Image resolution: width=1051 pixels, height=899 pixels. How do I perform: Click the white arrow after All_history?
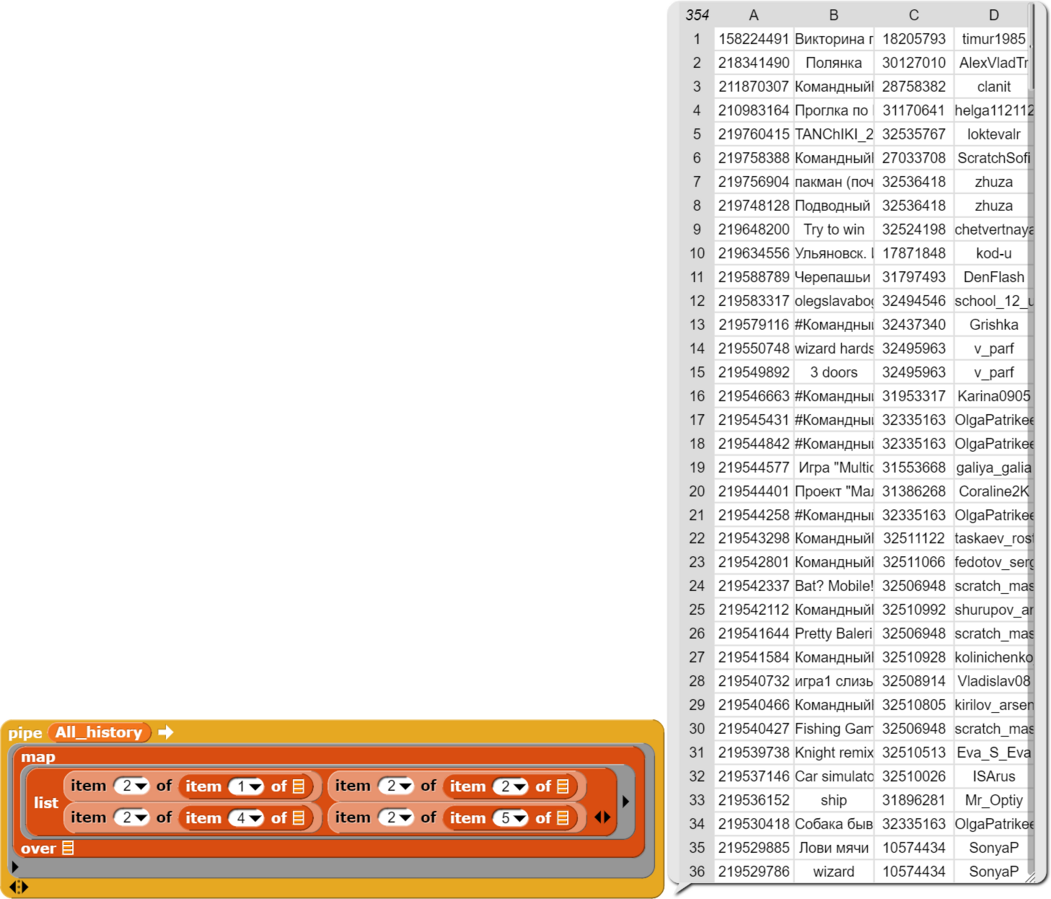pyautogui.click(x=165, y=733)
